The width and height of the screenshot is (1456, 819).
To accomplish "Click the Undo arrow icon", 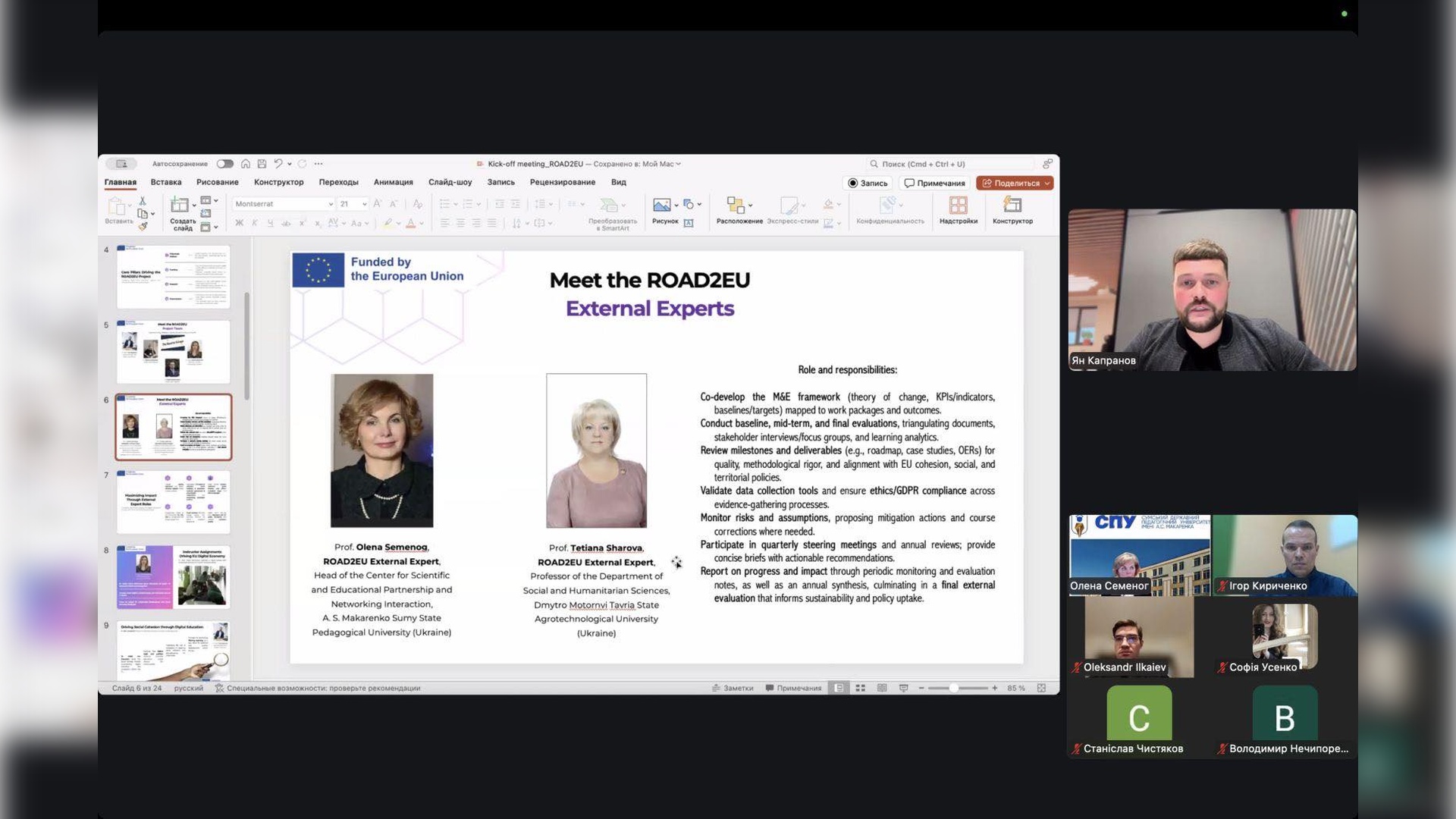I will coord(278,164).
